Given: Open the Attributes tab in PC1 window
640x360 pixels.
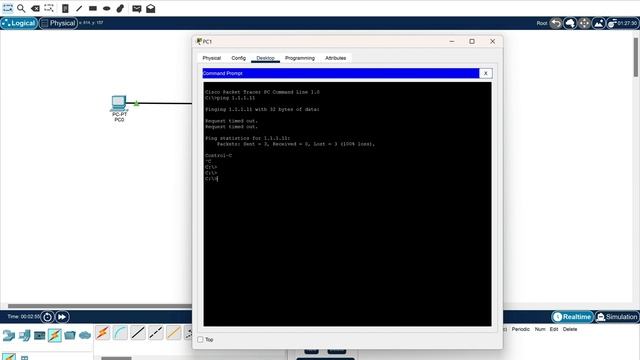Looking at the screenshot, I should 336,58.
